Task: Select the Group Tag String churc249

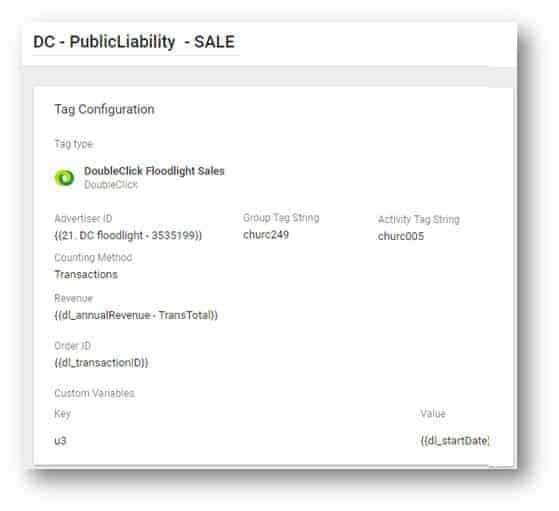Action: (266, 235)
